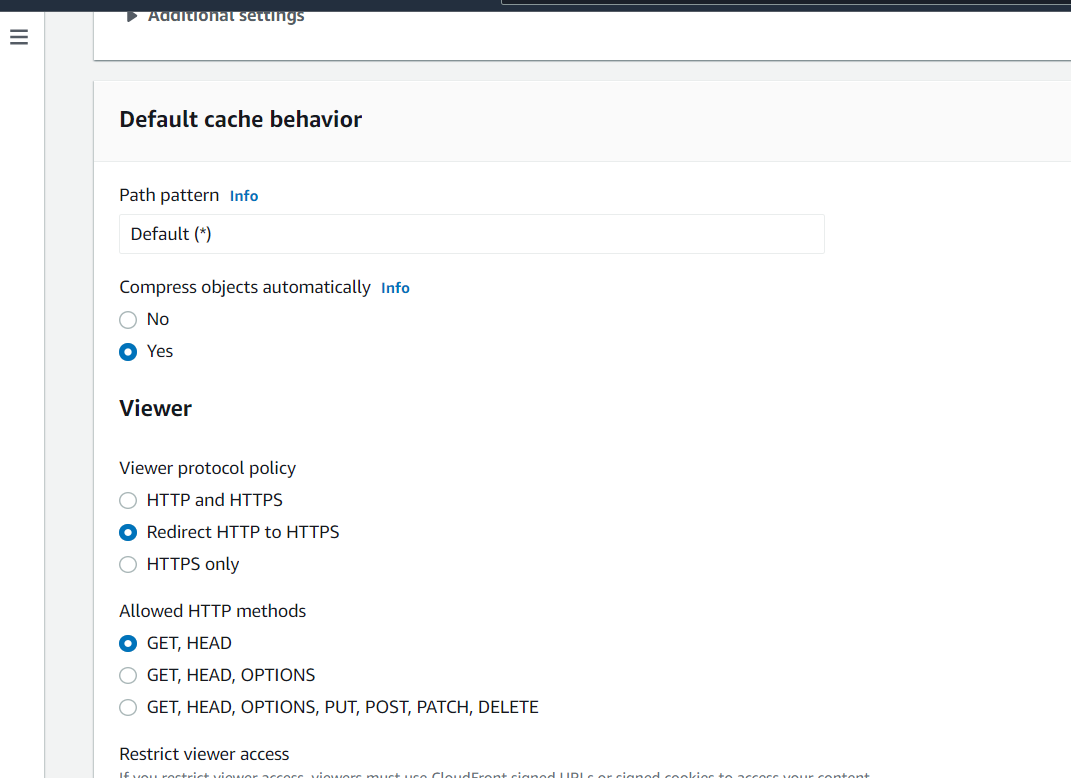Open Info link for Compress objects automatically
The height and width of the screenshot is (778, 1071).
tap(395, 288)
